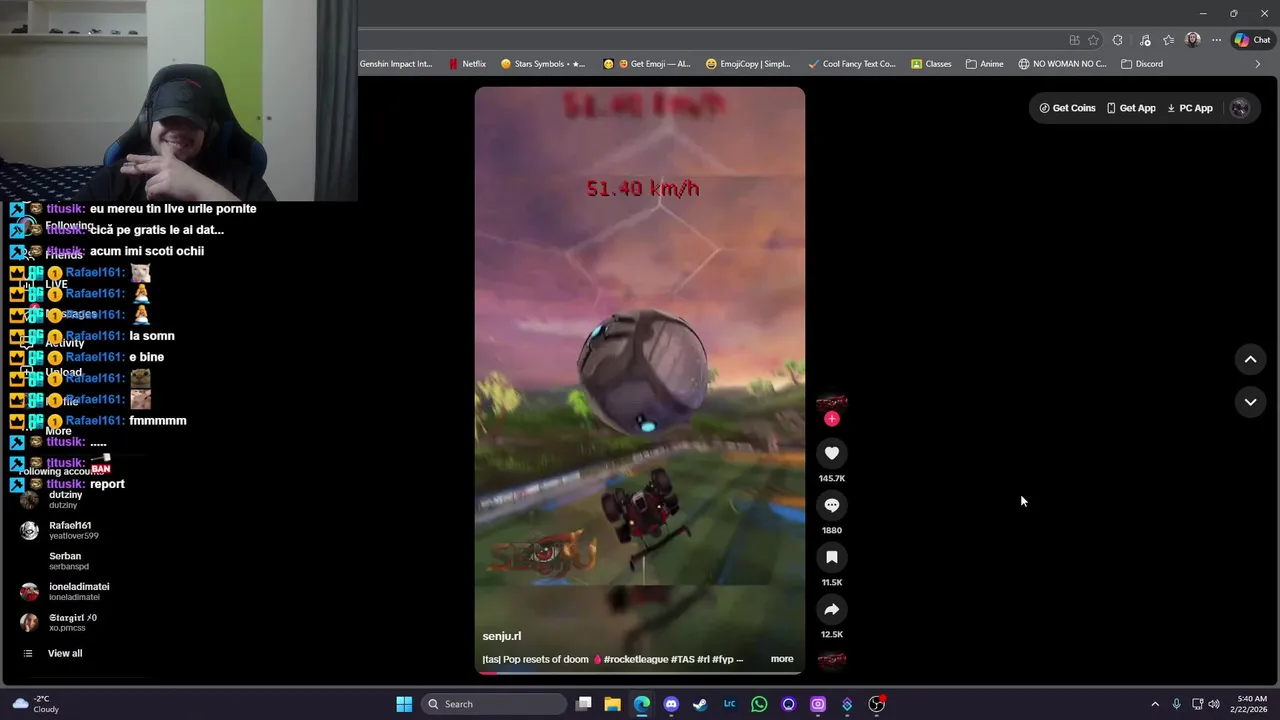
Task: Click the microphone icon in the tray
Action: click(x=1176, y=704)
